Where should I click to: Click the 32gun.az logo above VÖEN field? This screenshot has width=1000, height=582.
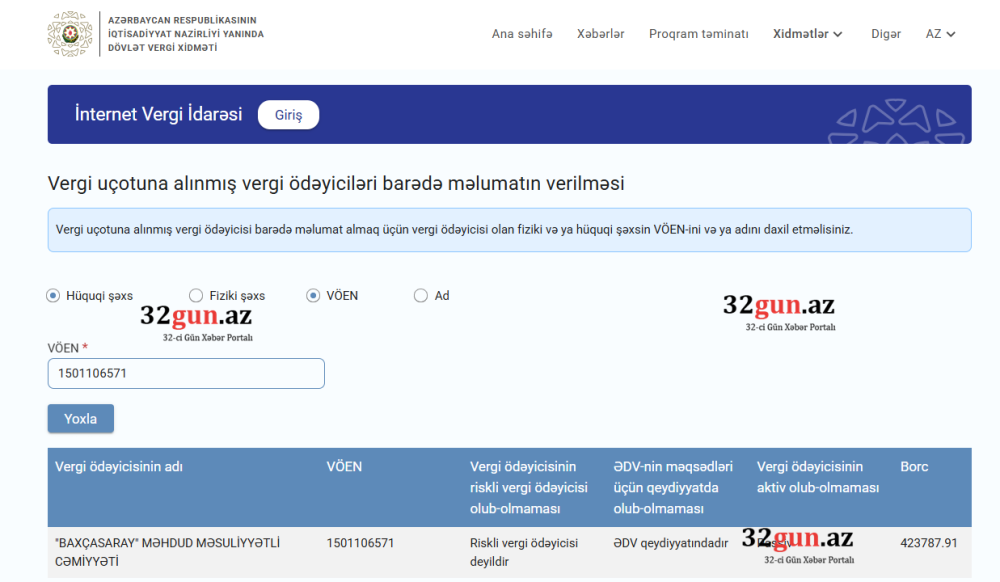pos(197,323)
